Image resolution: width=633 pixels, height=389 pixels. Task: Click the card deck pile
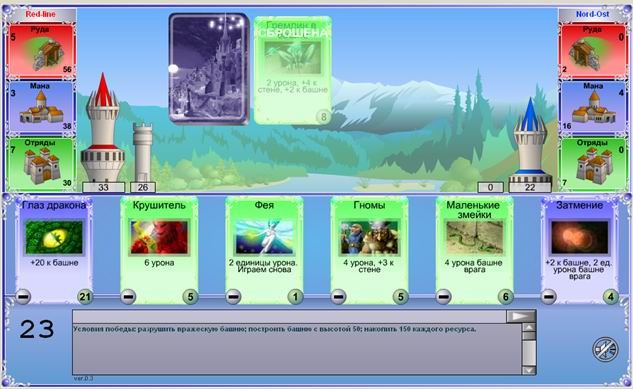[x=209, y=68]
